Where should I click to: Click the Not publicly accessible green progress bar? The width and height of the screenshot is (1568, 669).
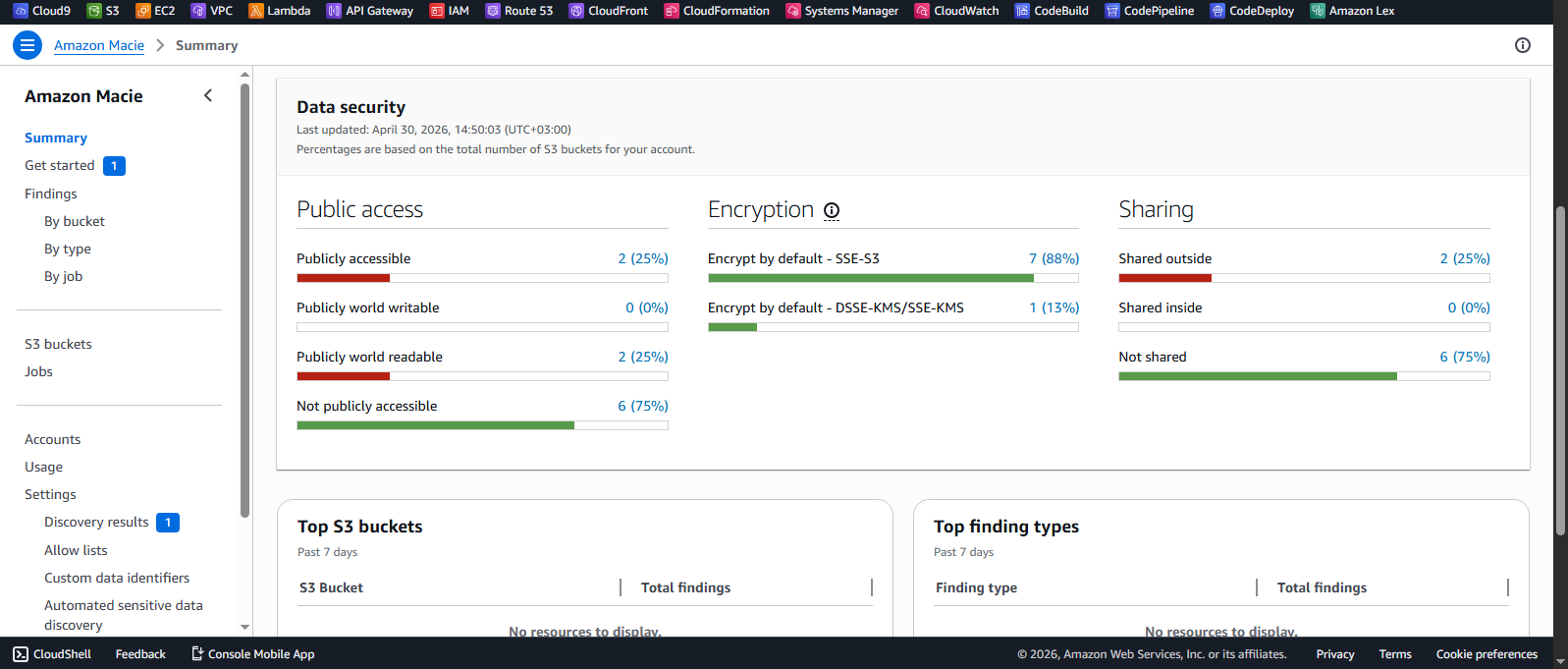coord(482,425)
